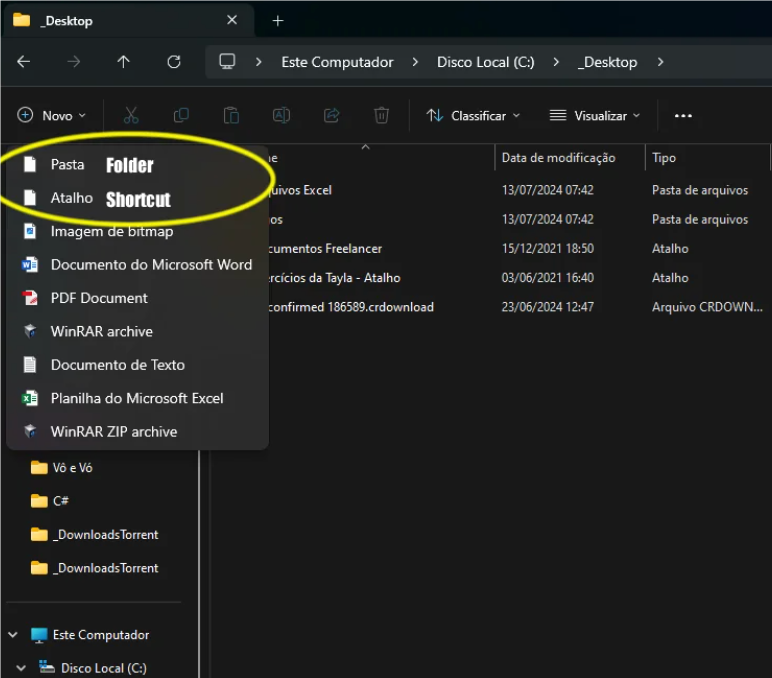Open the Classificar sort dropdown

click(473, 116)
